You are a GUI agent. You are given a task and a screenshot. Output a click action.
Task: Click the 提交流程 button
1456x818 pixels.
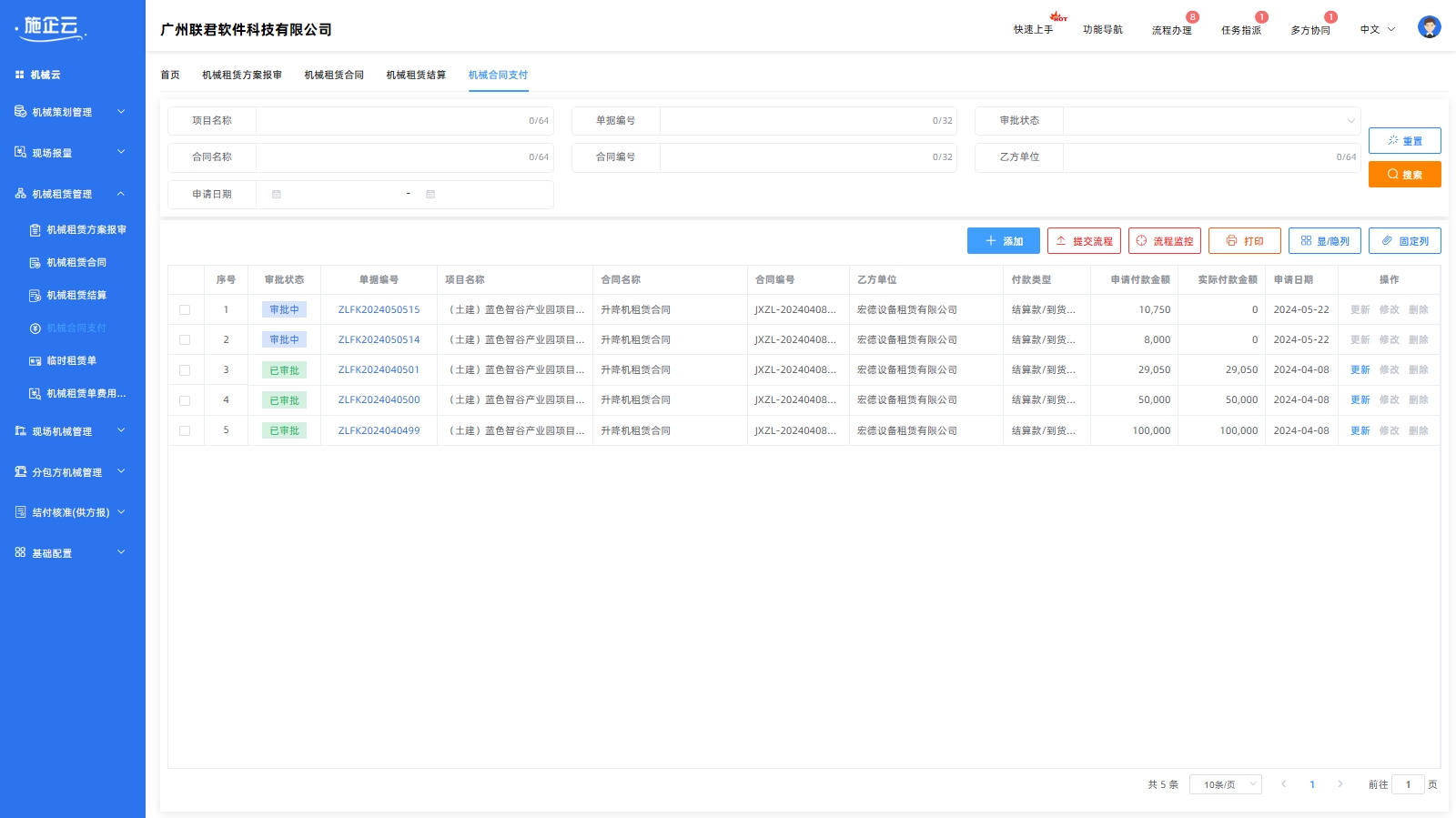pyautogui.click(x=1084, y=240)
